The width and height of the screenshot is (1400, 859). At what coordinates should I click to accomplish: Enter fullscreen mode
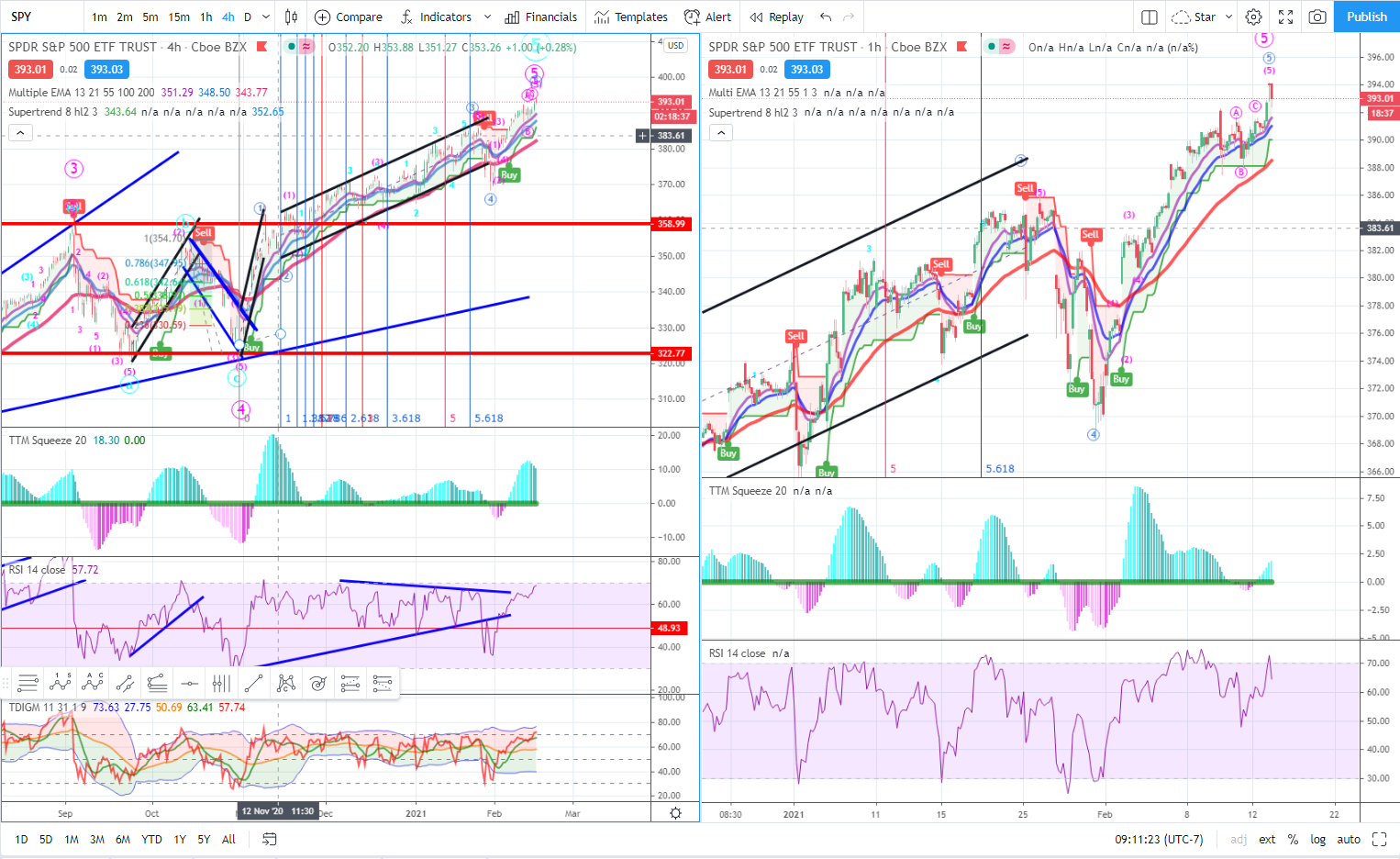point(1285,17)
